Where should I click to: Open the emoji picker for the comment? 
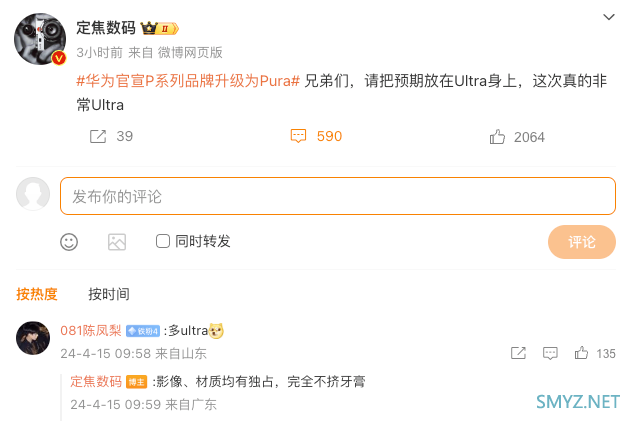coord(69,241)
